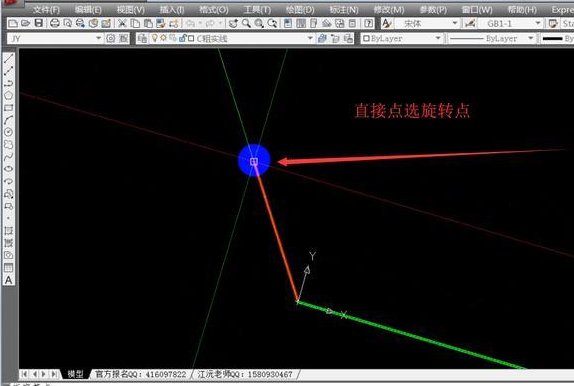Expand the undo history dropdown arrow
574x386 pixels.
coord(200,23)
